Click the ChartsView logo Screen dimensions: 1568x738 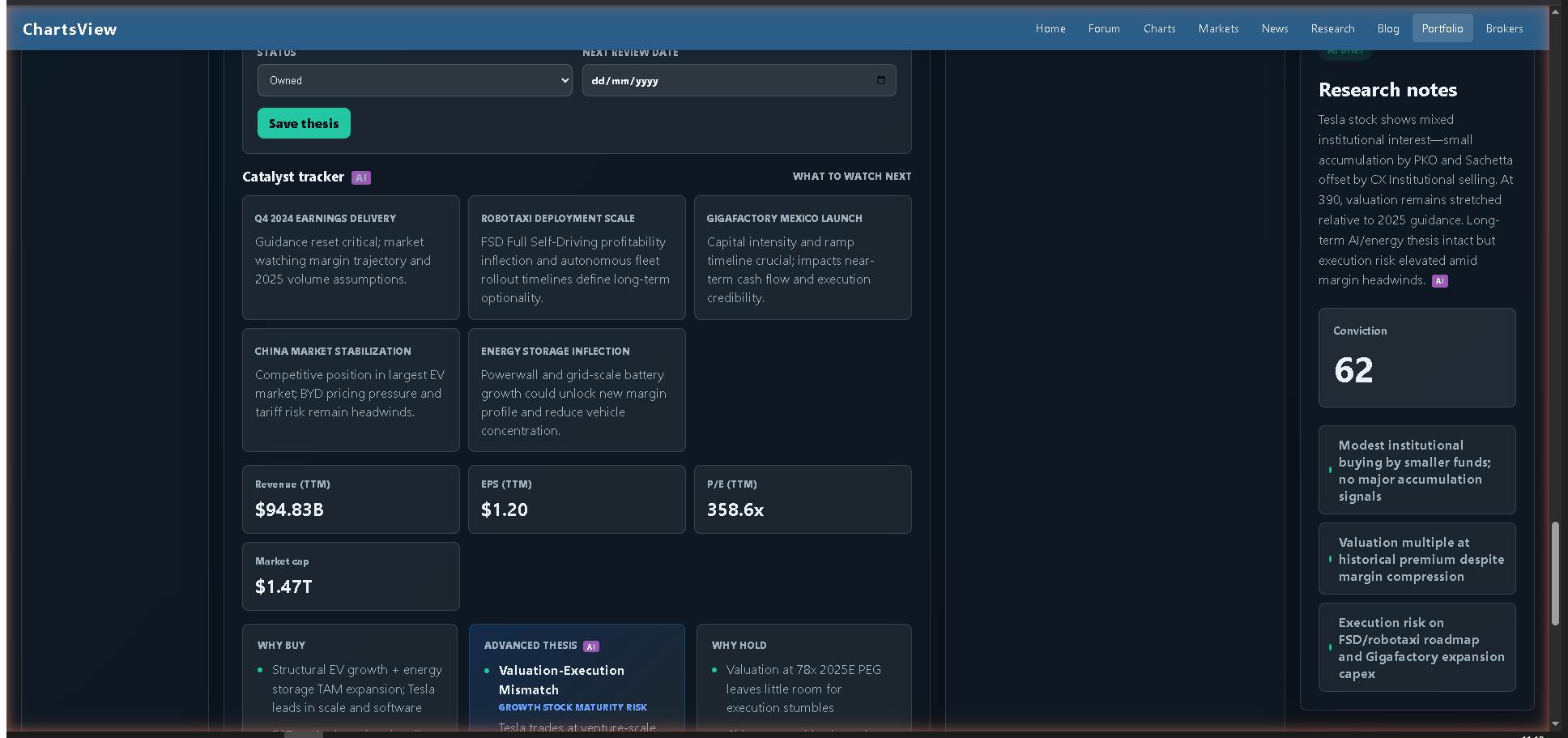click(70, 29)
